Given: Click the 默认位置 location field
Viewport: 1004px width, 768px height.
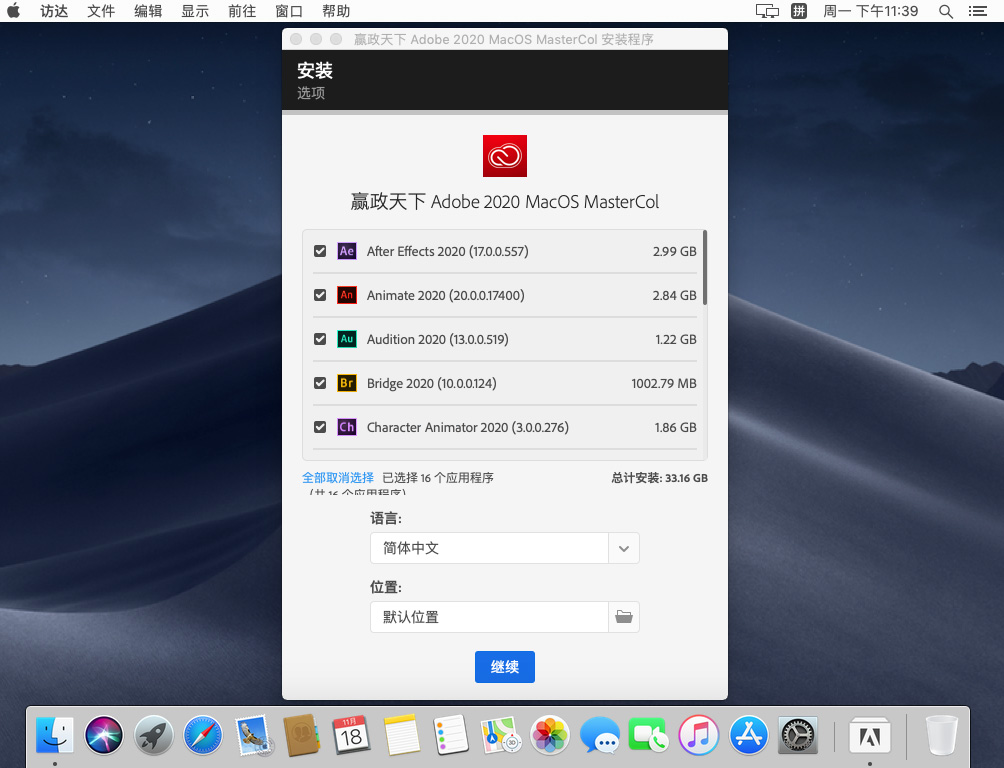Looking at the screenshot, I should (489, 617).
